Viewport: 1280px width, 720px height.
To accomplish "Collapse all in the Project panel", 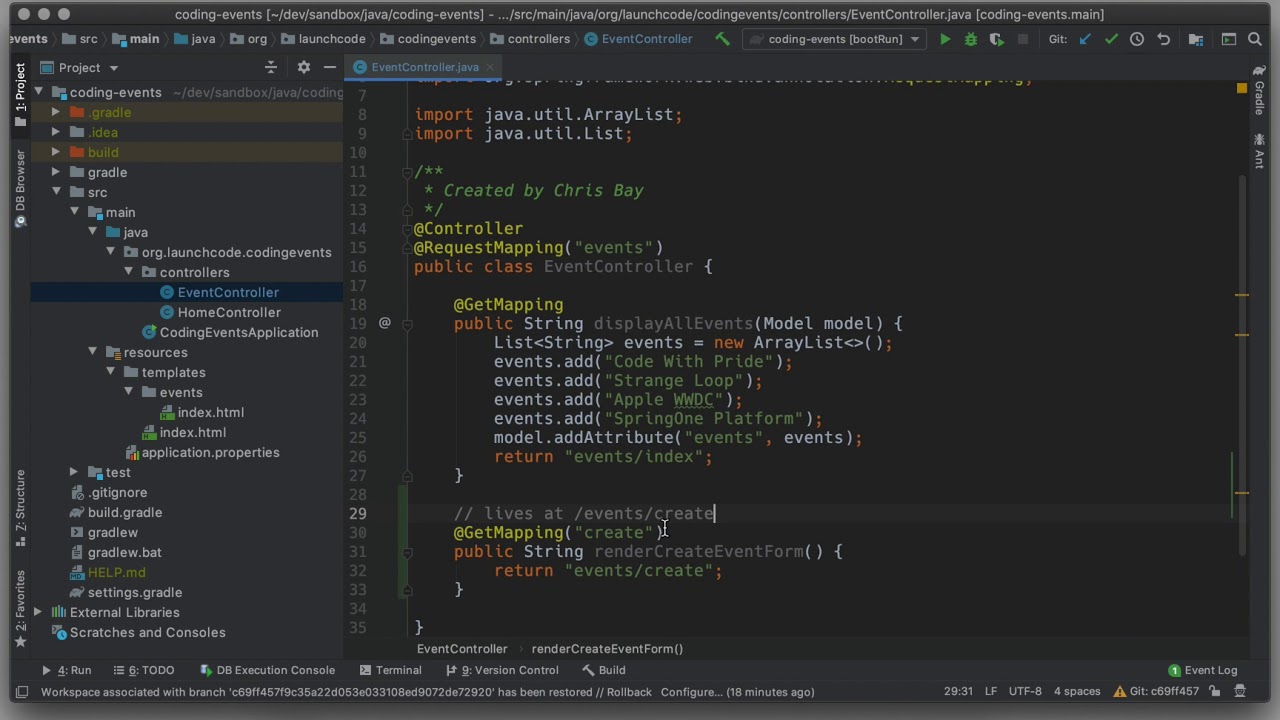I will [x=271, y=67].
